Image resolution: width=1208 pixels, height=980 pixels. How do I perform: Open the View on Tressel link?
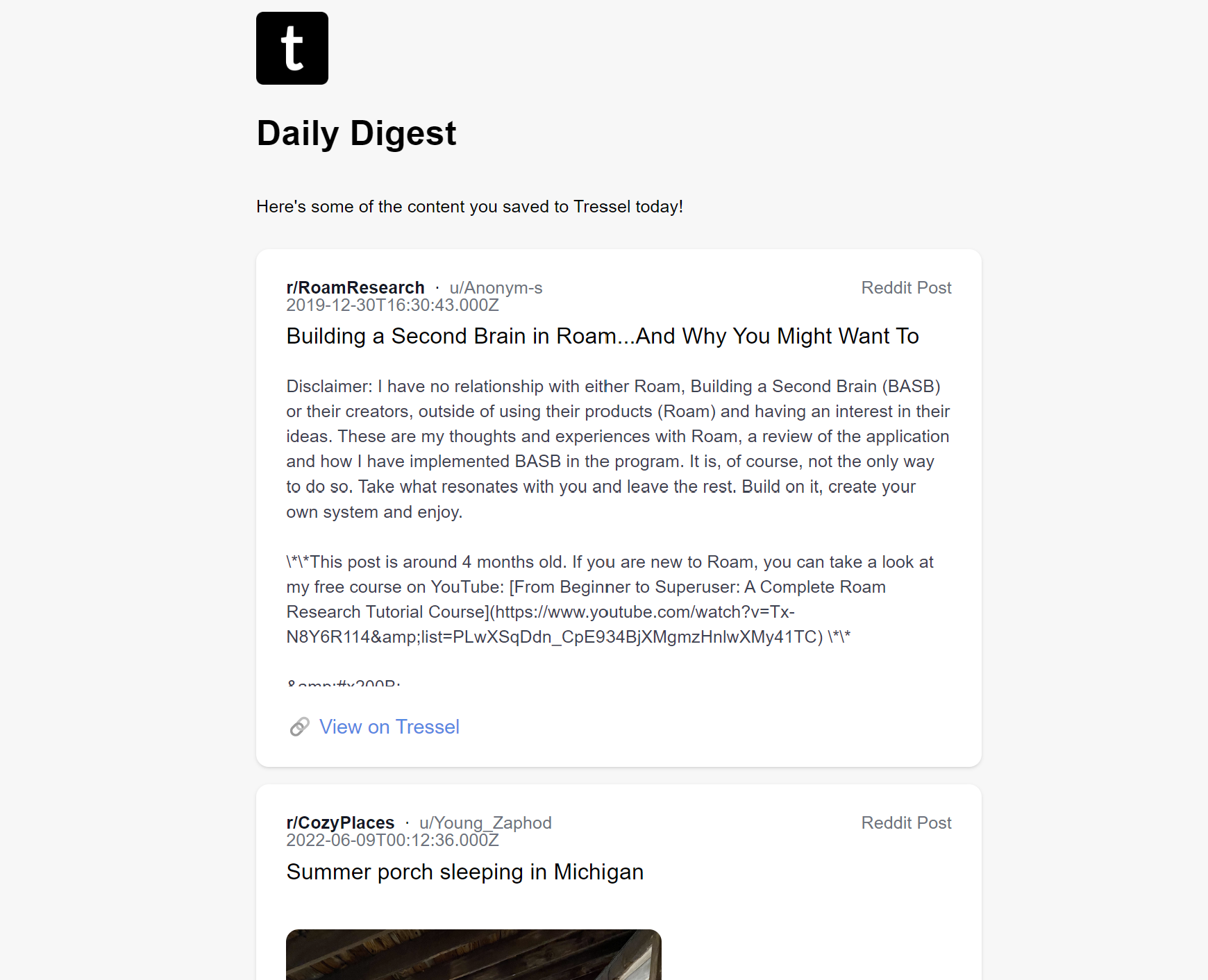click(389, 727)
